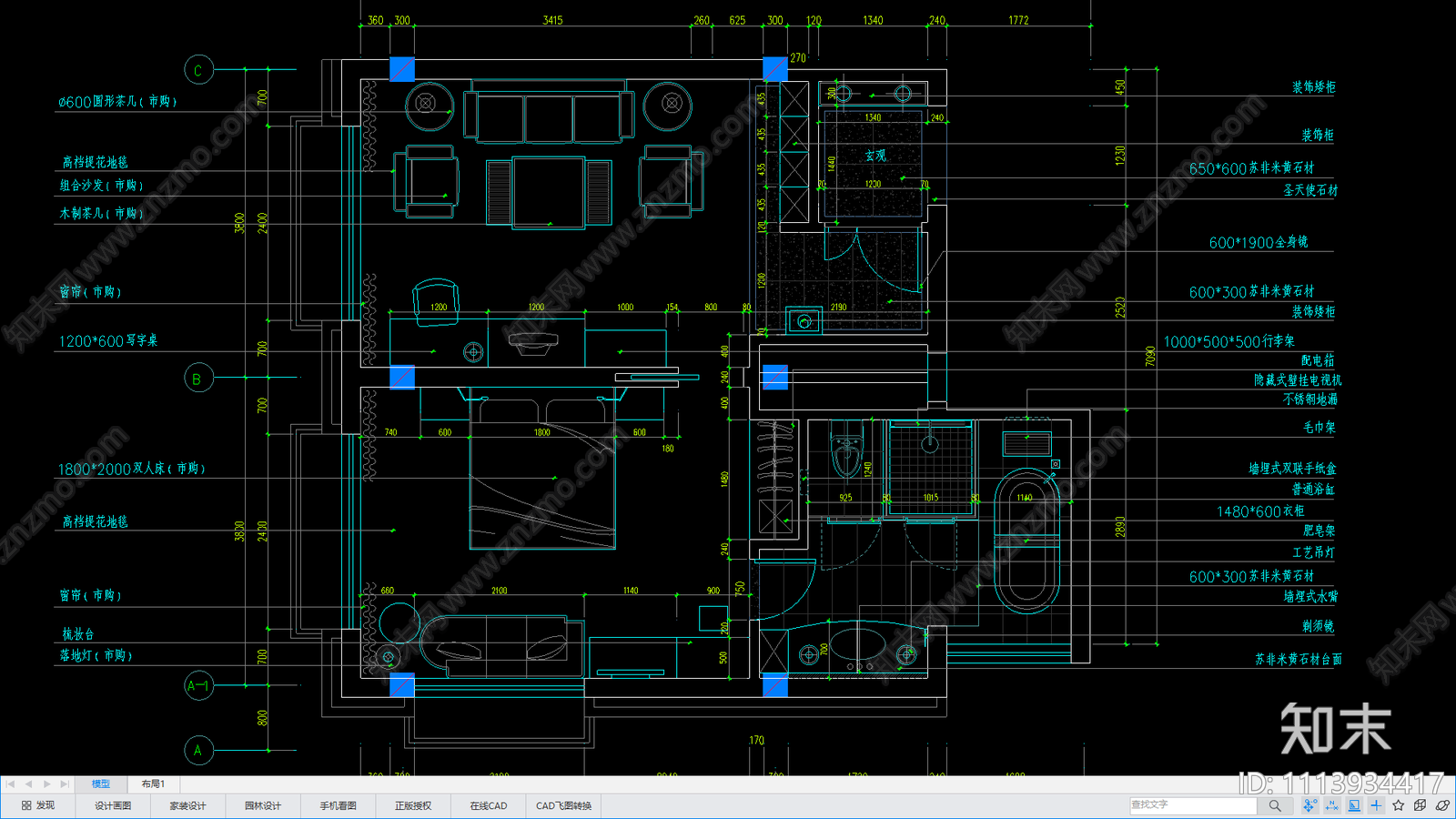Click the star favorite icon
Viewport: 1456px width, 819px height.
[1399, 805]
